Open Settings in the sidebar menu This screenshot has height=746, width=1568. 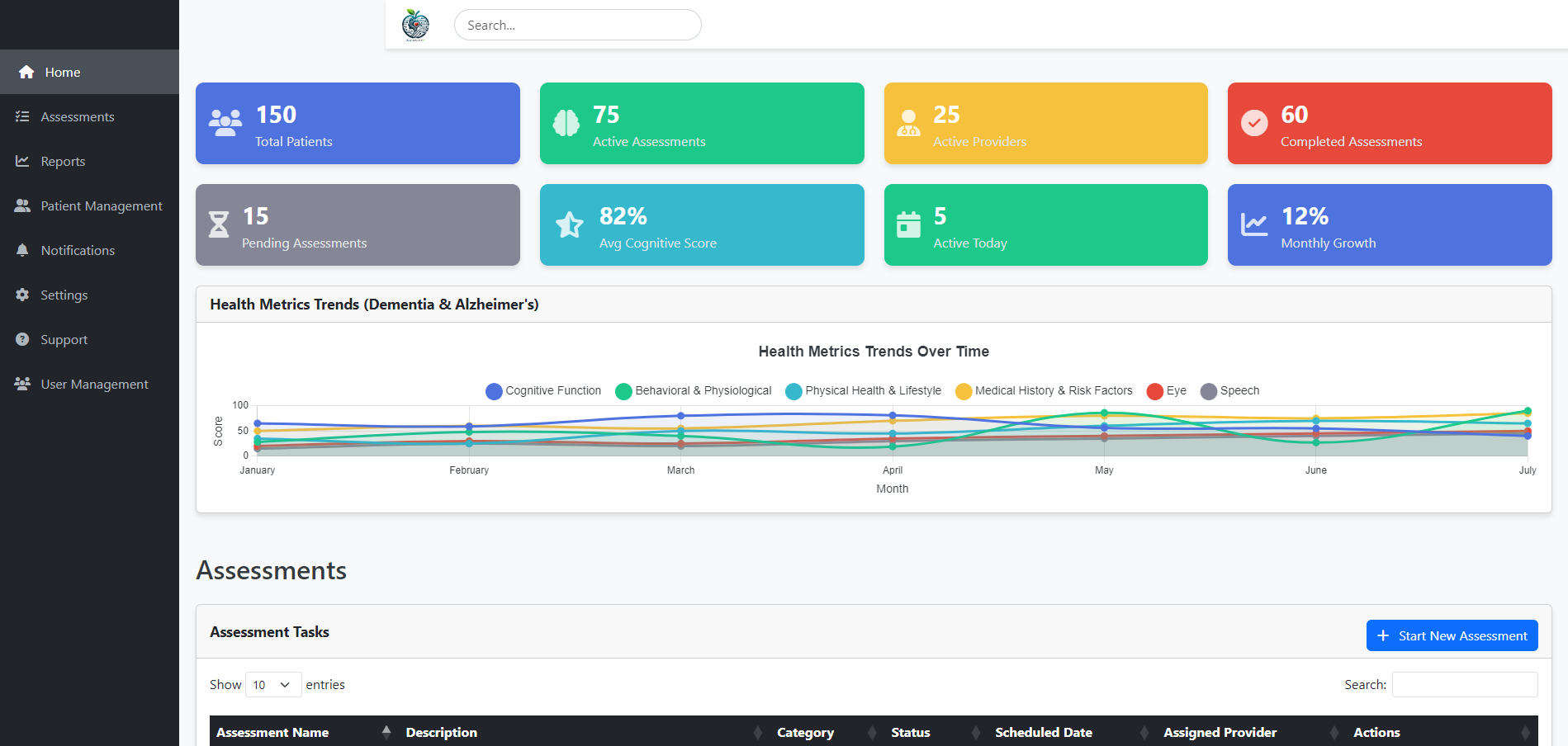[x=89, y=295]
